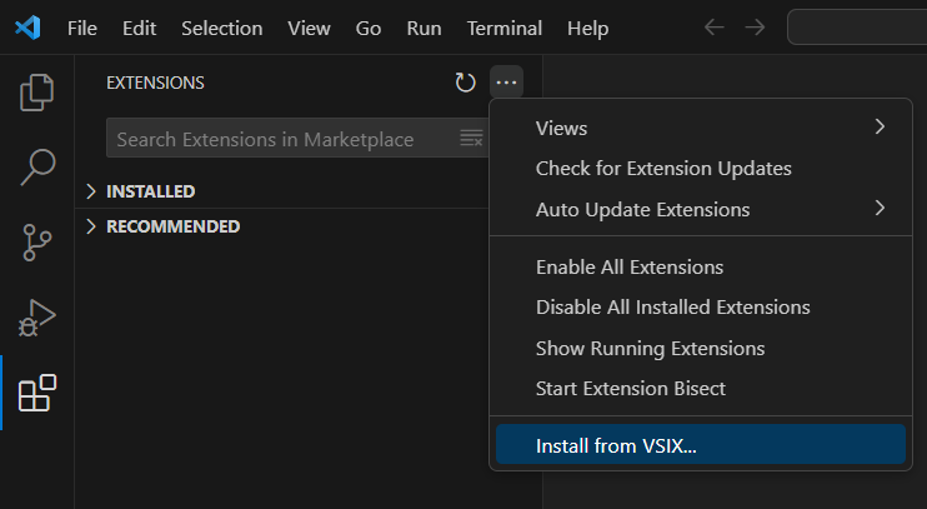Viewport: 927px width, 509px height.
Task: Open the Terminal menu
Action: pyautogui.click(x=504, y=28)
